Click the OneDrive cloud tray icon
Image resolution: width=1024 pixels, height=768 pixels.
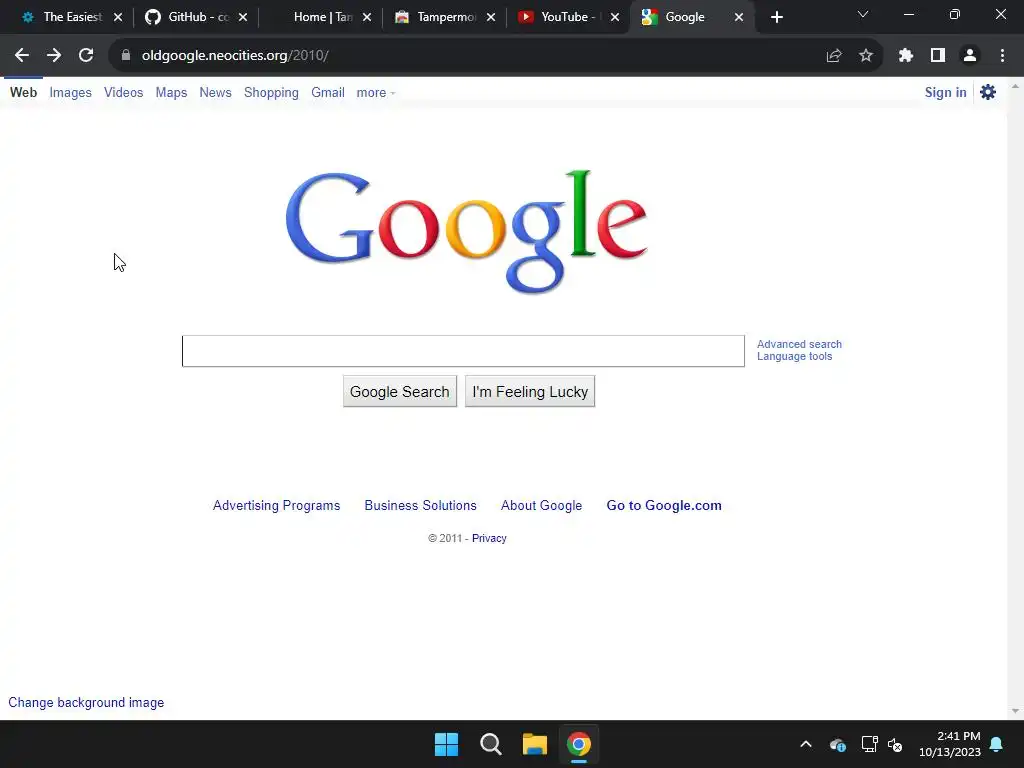click(838, 744)
